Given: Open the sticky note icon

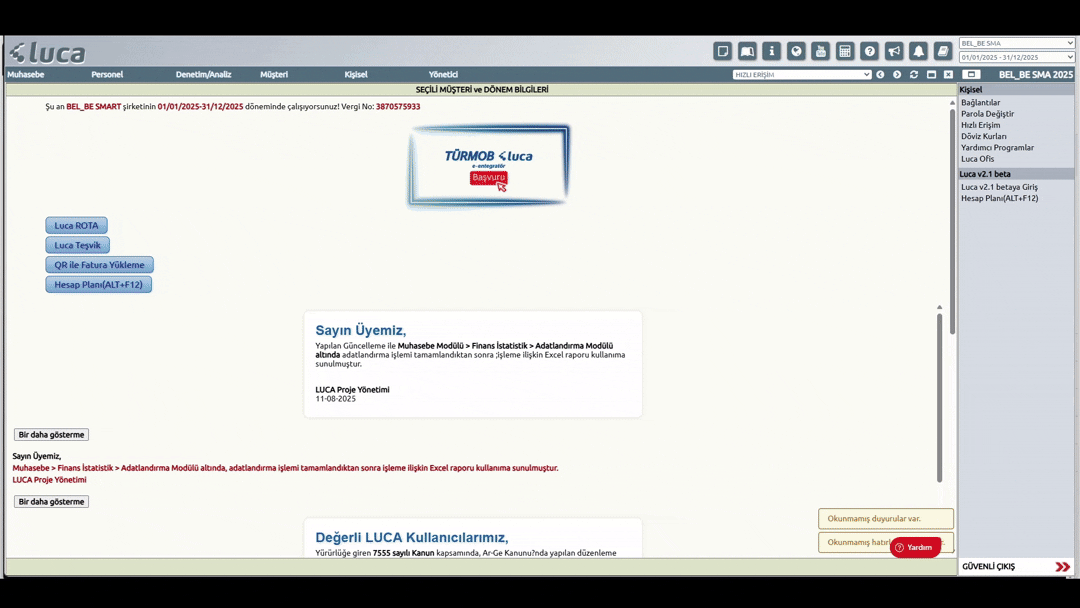Looking at the screenshot, I should click(723, 51).
